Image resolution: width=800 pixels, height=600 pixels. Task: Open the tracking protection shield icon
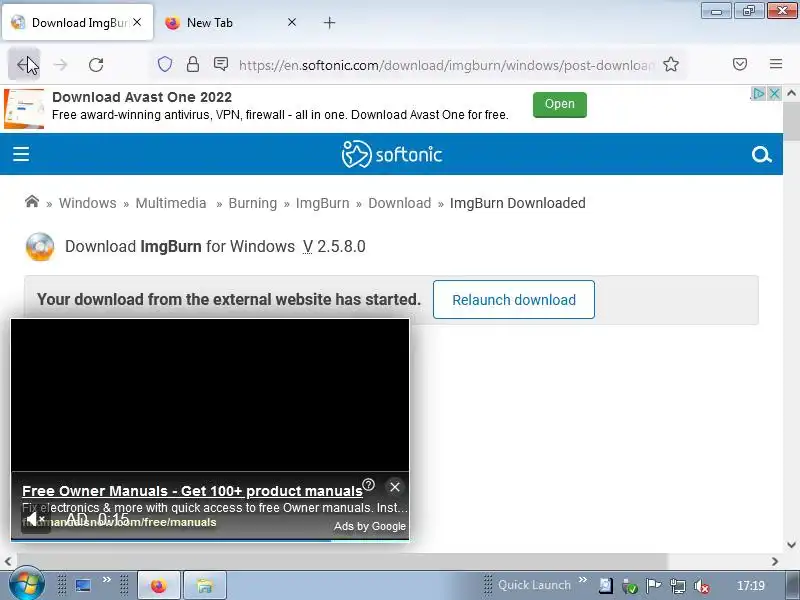pos(165,64)
